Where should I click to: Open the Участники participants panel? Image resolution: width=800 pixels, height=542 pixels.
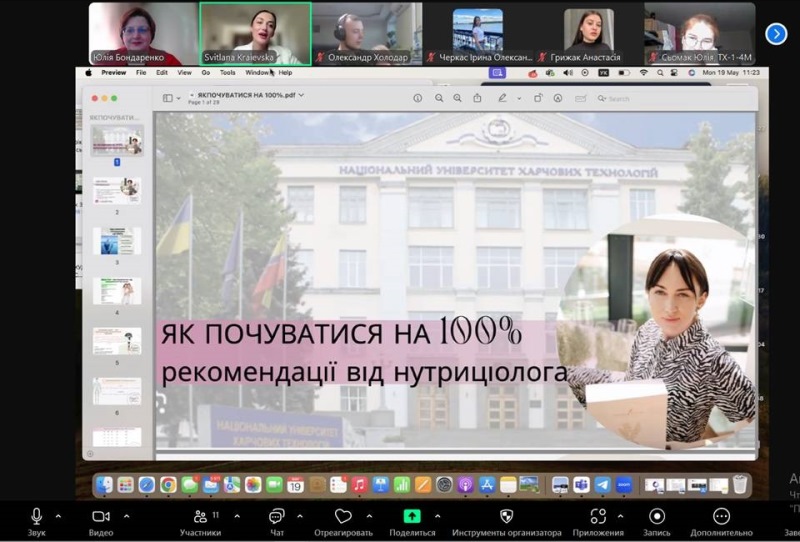coord(200,517)
